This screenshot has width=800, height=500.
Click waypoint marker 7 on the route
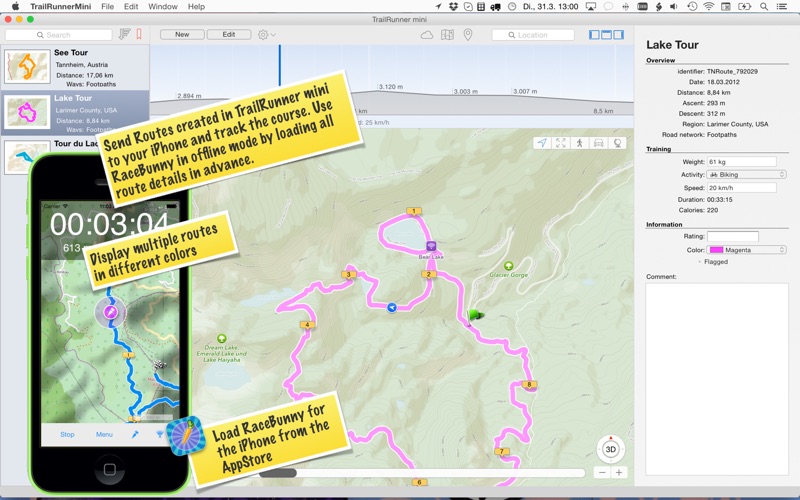point(502,452)
